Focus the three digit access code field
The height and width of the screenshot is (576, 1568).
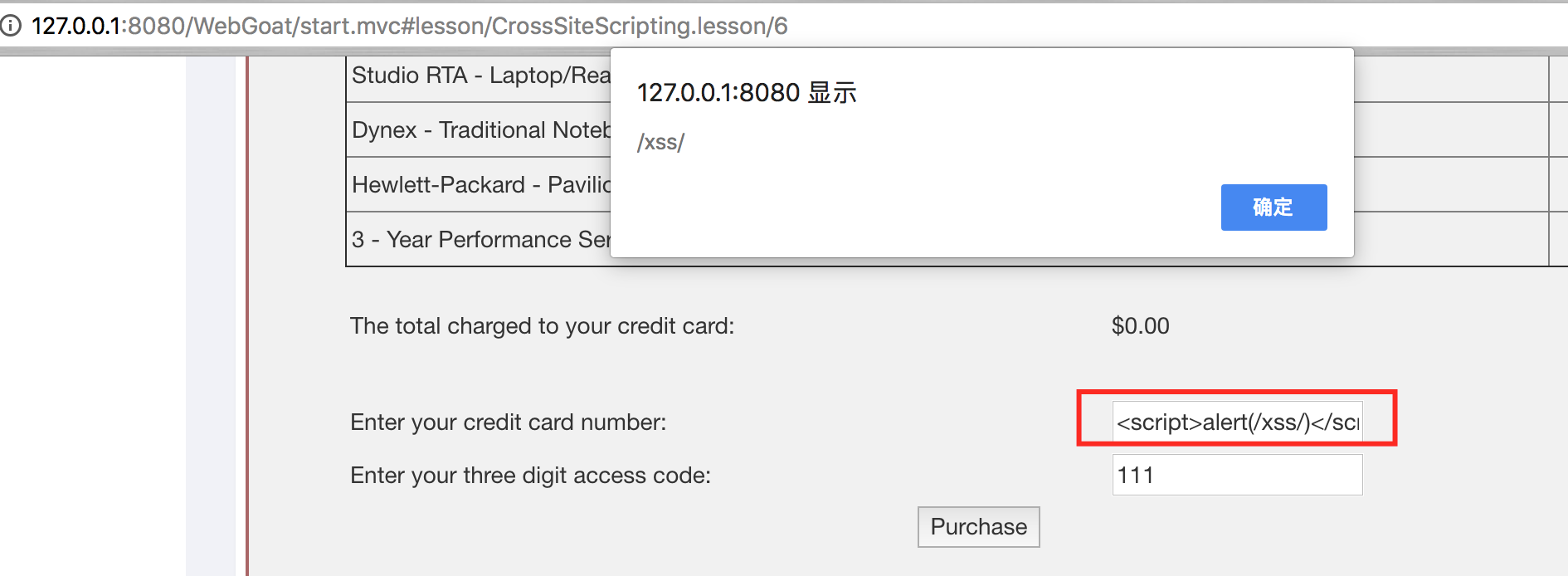pyautogui.click(x=1237, y=475)
